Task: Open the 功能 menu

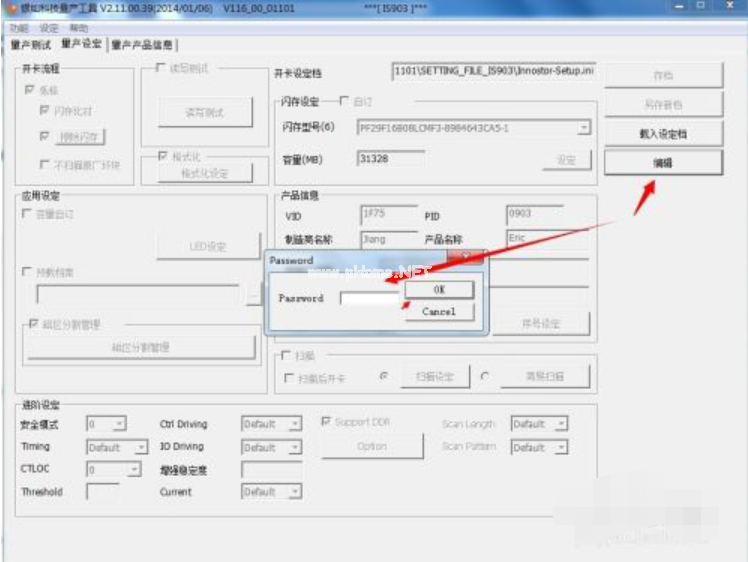Action: [19, 29]
